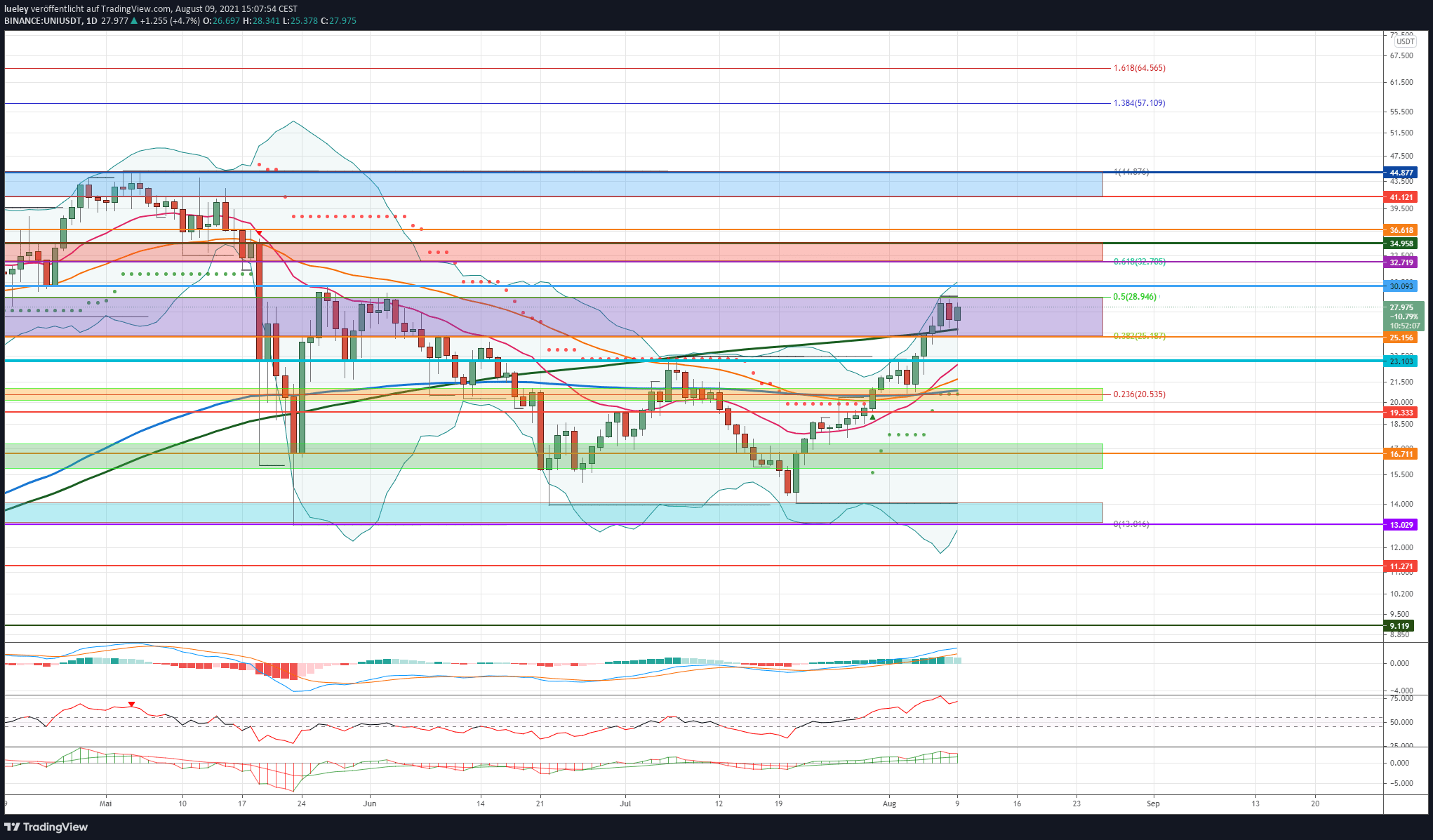Click the USDT currency label on price axis
Viewport: 1433px width, 840px height.
pyautogui.click(x=1405, y=41)
